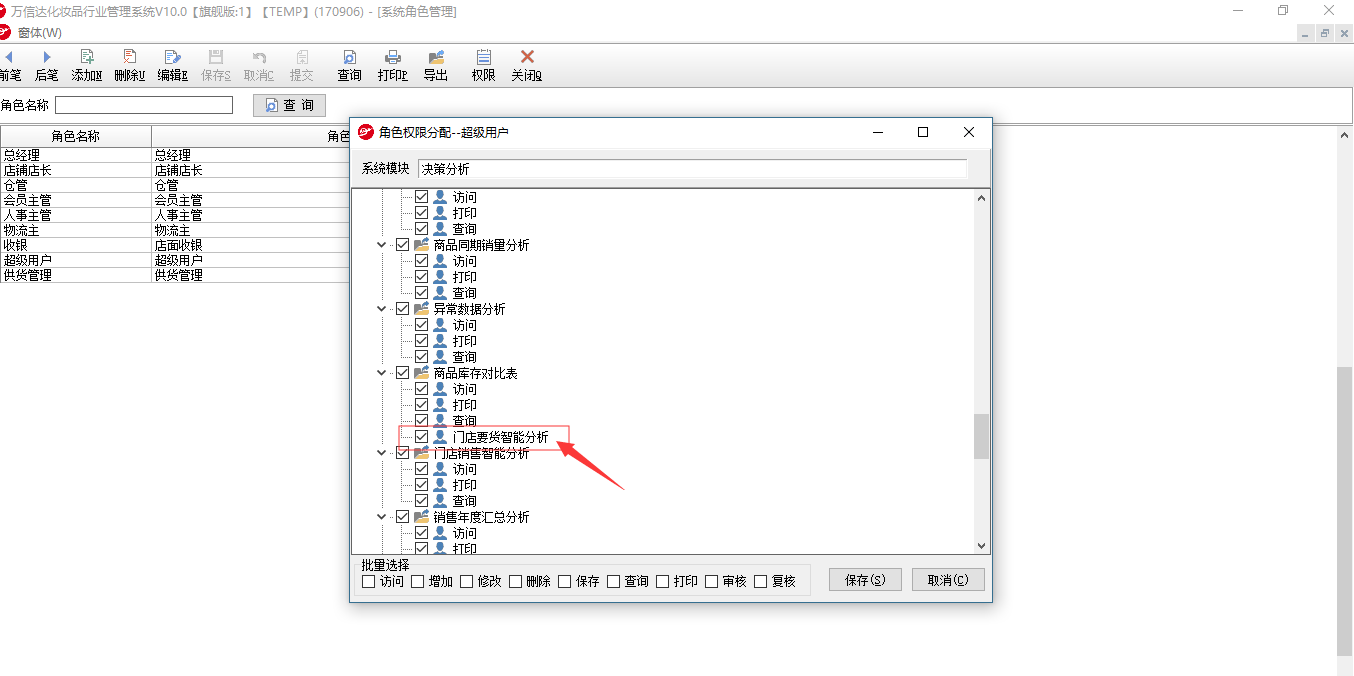Select the 收银 role row
The height and width of the screenshot is (676, 1354).
tap(175, 245)
